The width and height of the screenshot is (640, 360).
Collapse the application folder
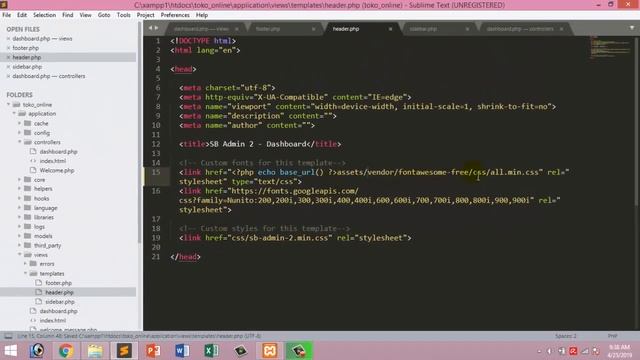click(14, 113)
